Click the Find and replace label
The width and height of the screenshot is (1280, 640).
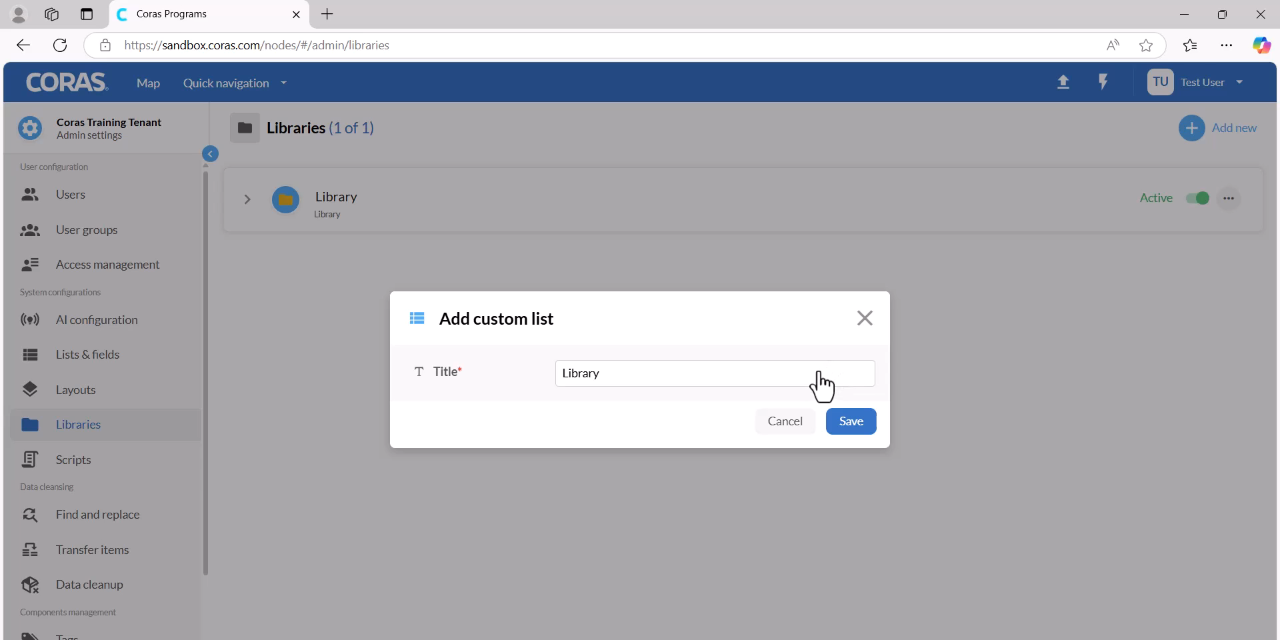(98, 515)
